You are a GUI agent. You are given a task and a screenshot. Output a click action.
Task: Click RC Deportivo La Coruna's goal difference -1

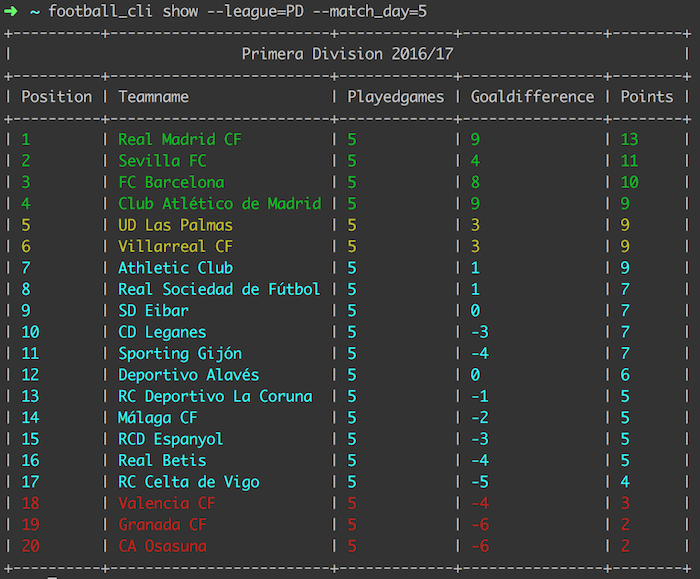click(x=480, y=396)
